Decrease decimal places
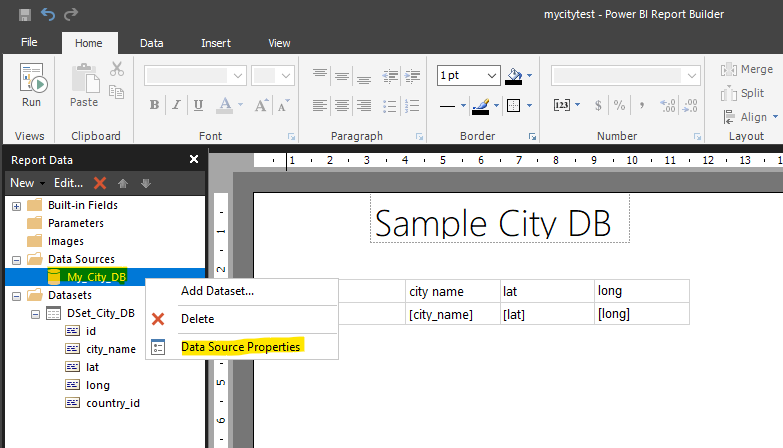Image resolution: width=783 pixels, height=448 pixels. [691, 105]
